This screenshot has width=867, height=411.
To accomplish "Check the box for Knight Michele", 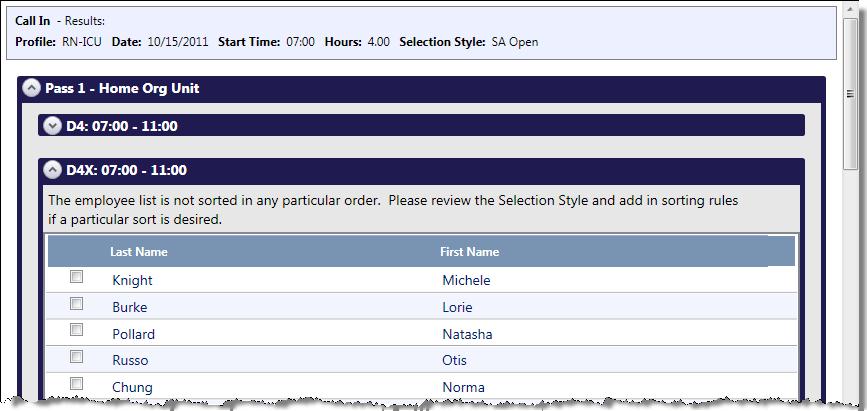I will (x=76, y=277).
